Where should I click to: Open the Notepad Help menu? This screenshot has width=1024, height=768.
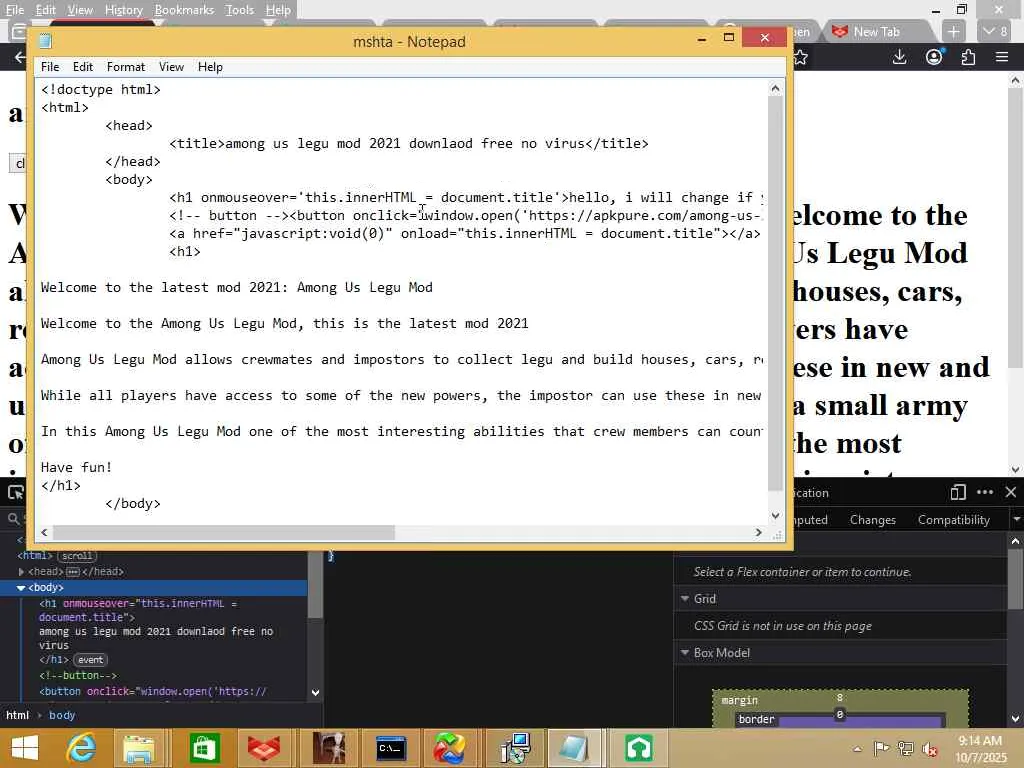(x=210, y=67)
